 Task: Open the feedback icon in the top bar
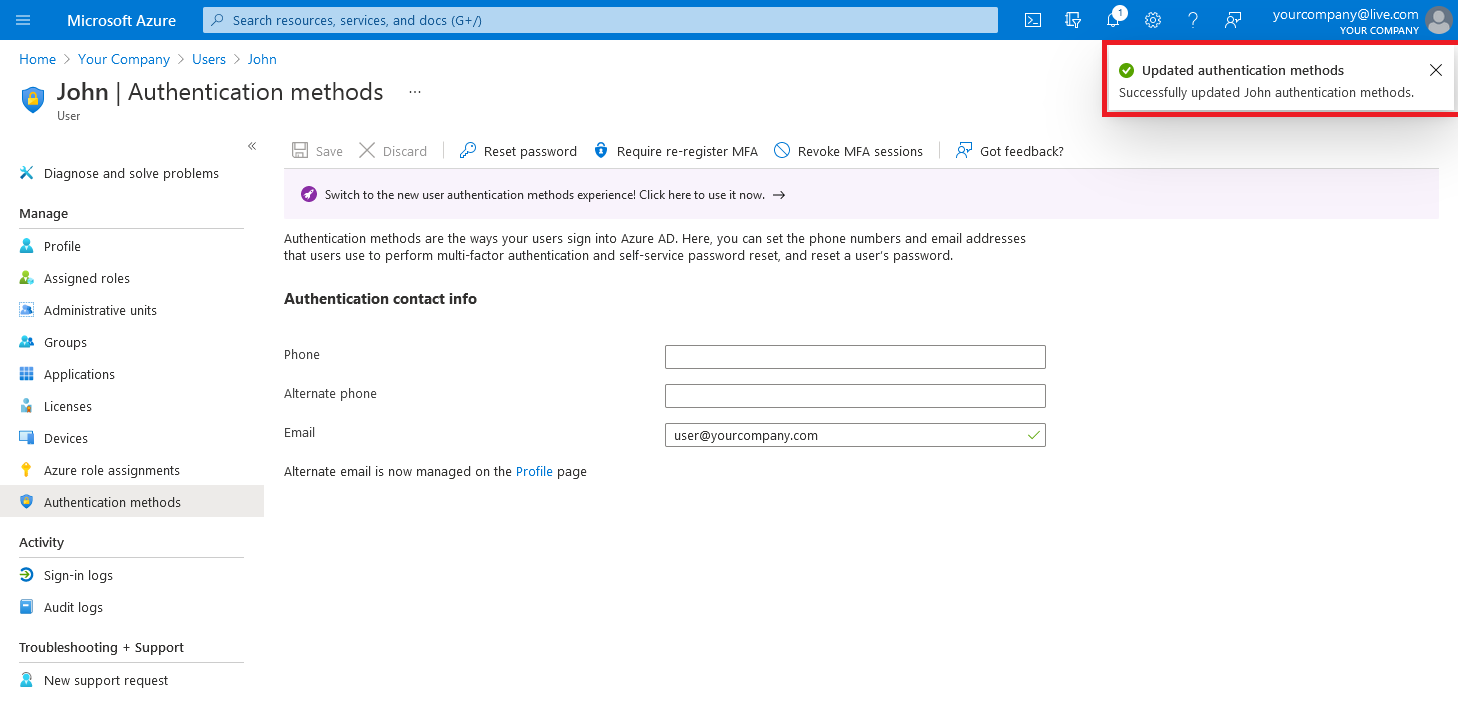coord(1233,20)
